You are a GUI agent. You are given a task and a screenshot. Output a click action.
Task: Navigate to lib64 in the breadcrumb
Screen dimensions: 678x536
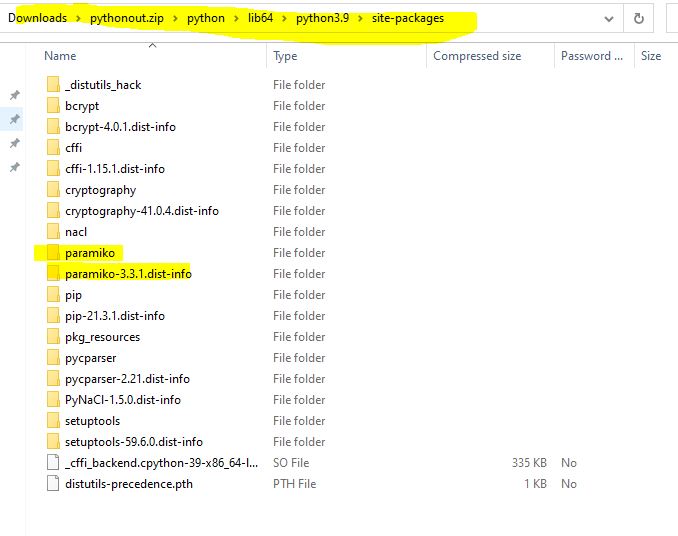coord(260,18)
